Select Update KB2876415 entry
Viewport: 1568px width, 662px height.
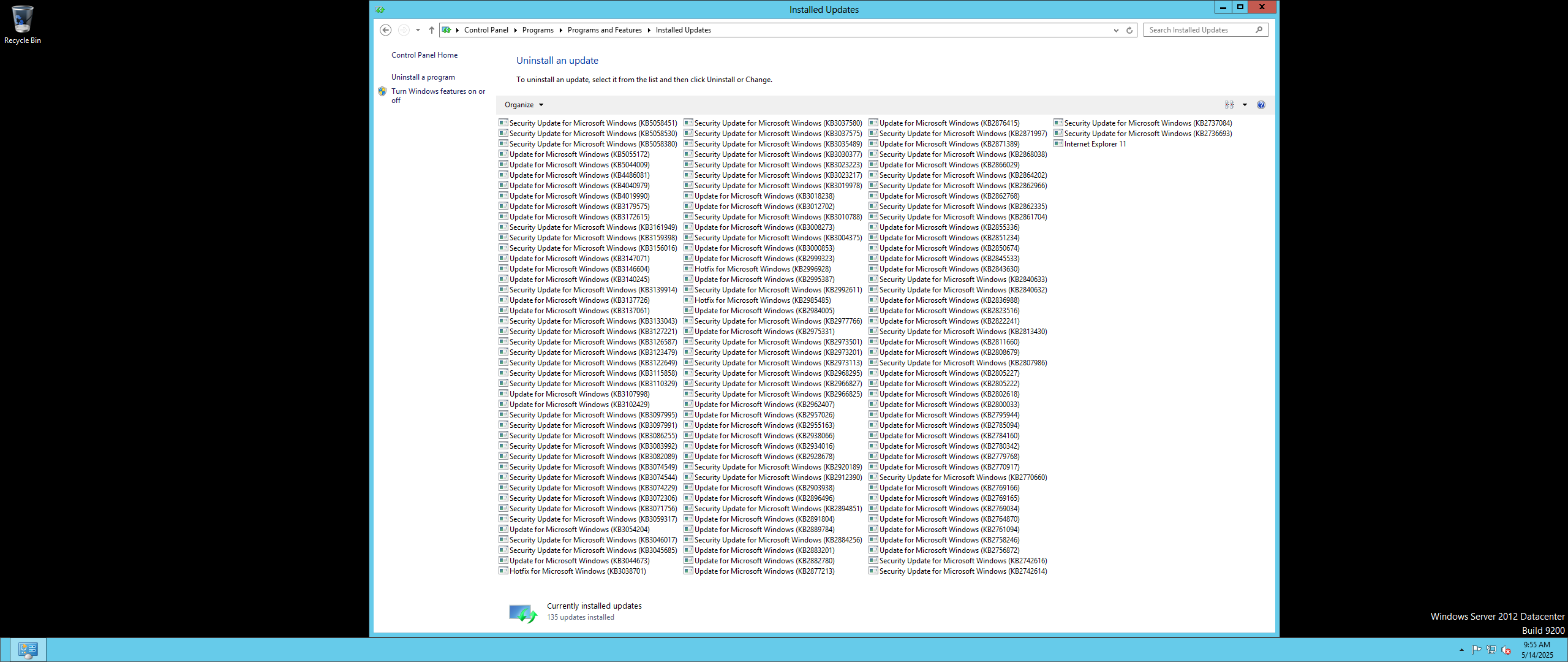click(x=944, y=123)
